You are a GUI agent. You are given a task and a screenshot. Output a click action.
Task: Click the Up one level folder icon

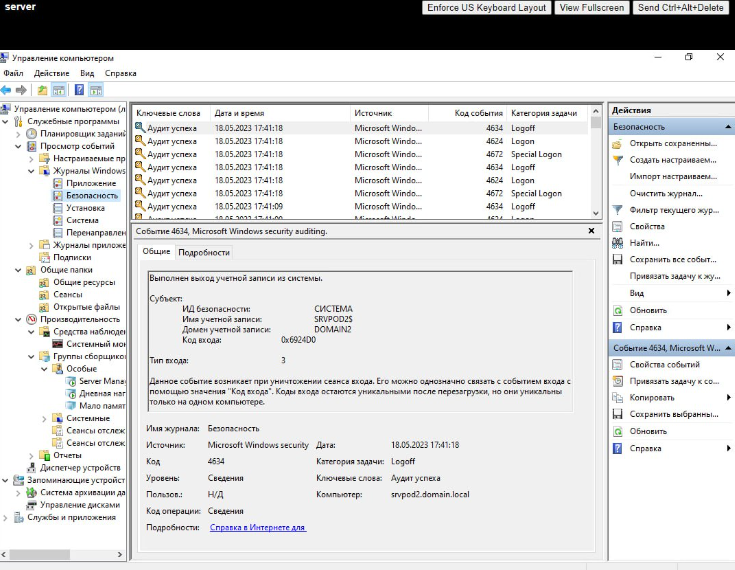click(42, 90)
